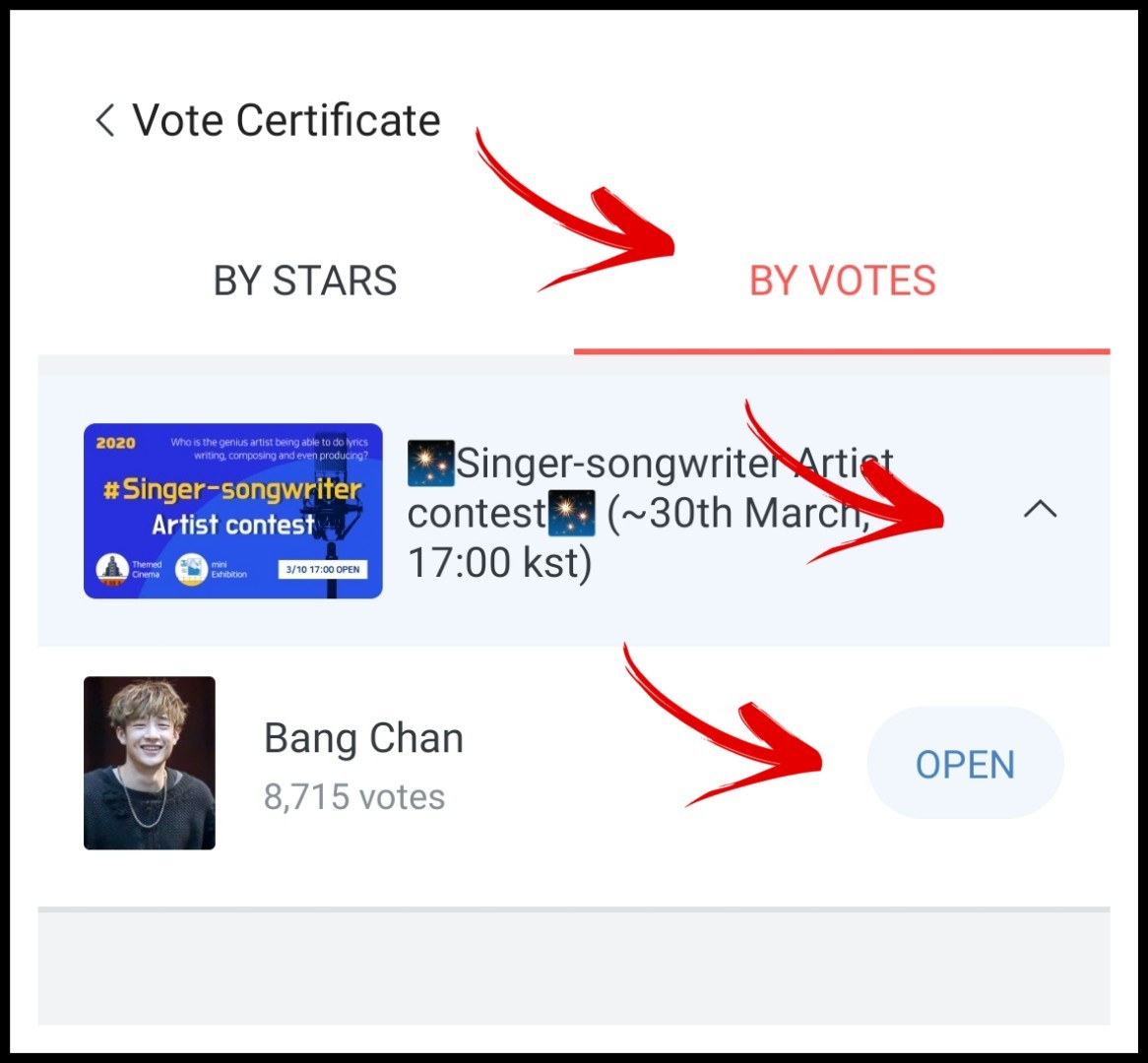The width and height of the screenshot is (1148, 1063).
Task: Click the Vote Certificate page title
Action: (287, 120)
